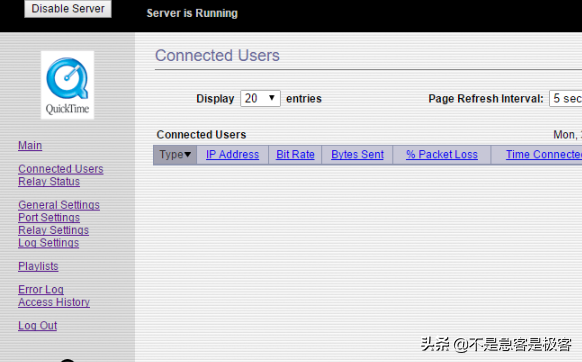Image resolution: width=582 pixels, height=362 pixels.
Task: Sort table by Bit Rate column
Action: 295,154
